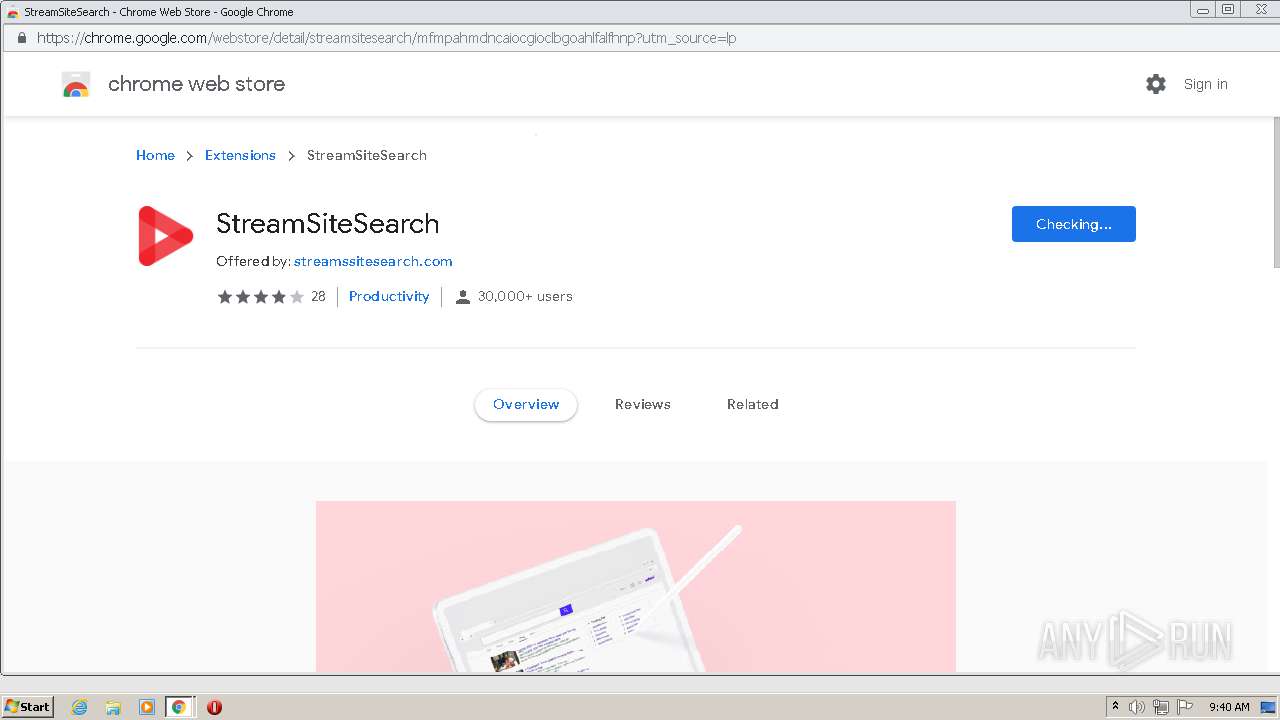Open the Productivity category link
The height and width of the screenshot is (720, 1280).
pos(389,297)
